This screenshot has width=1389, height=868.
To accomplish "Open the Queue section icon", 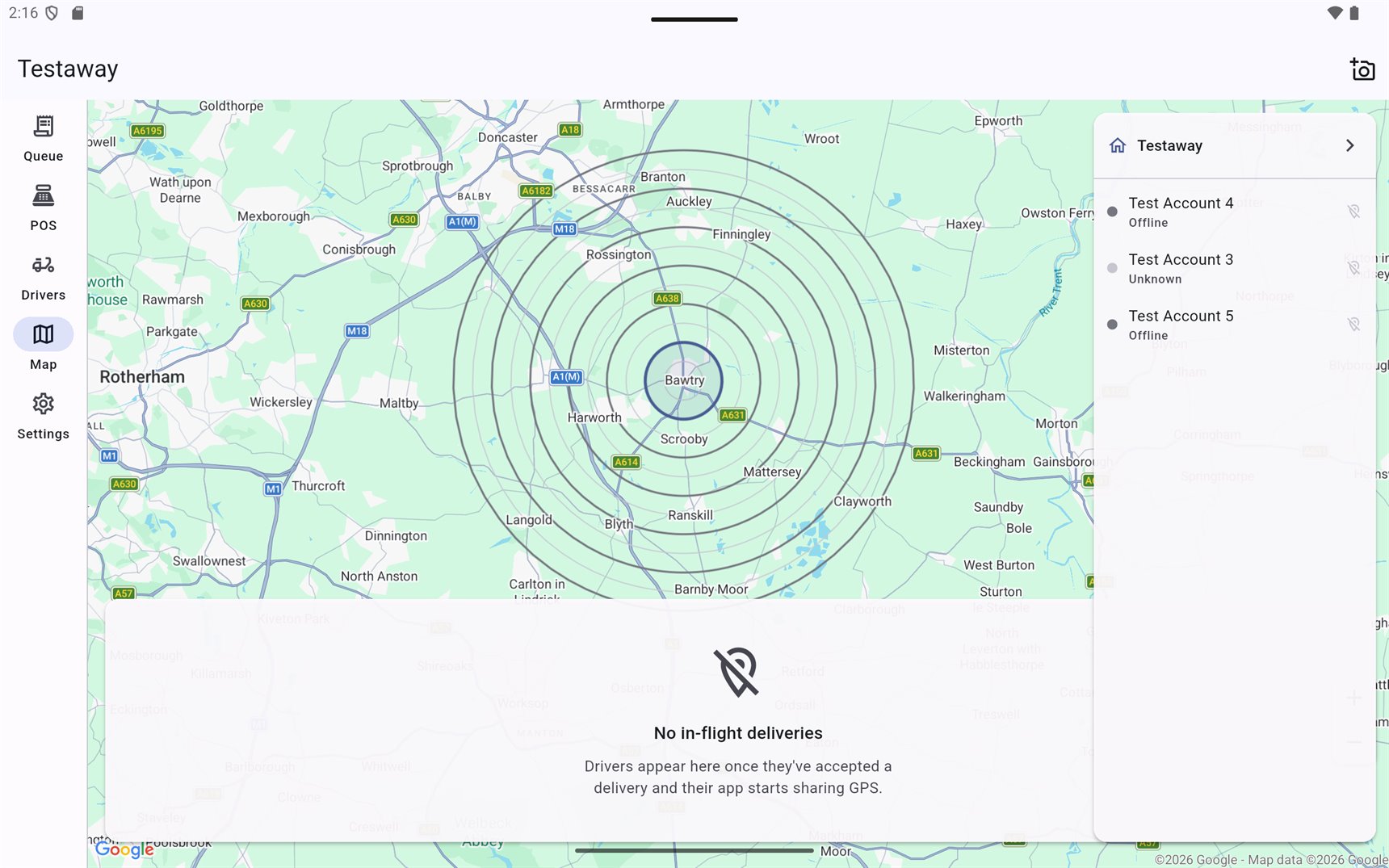I will (x=44, y=126).
